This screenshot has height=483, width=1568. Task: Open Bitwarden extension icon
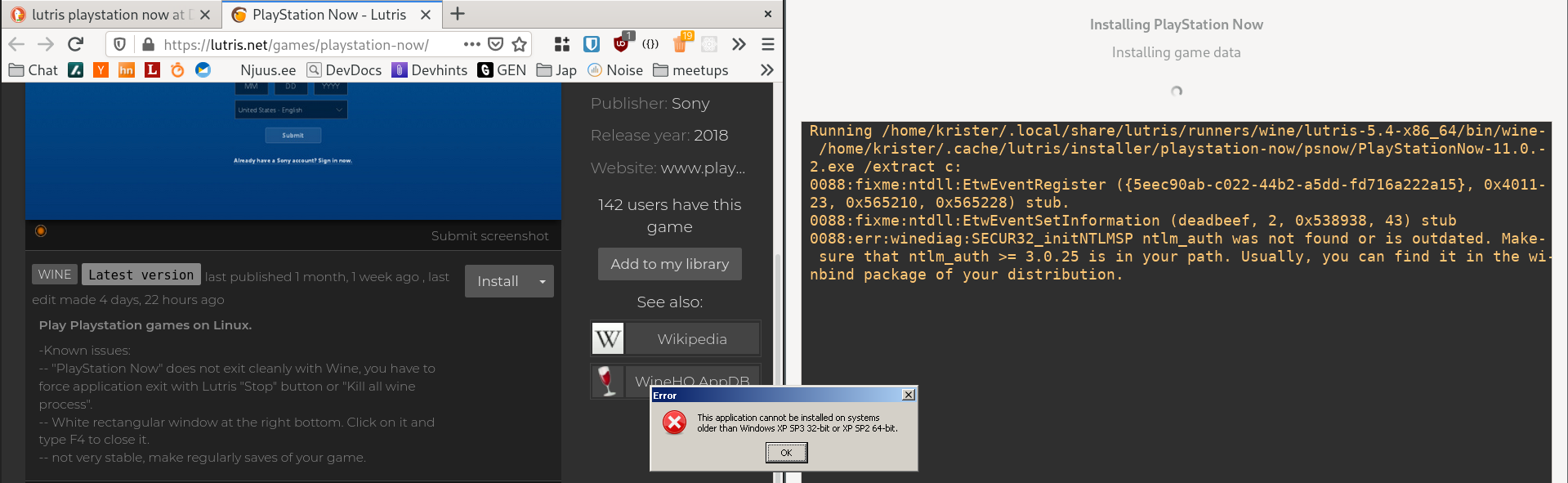(x=592, y=44)
